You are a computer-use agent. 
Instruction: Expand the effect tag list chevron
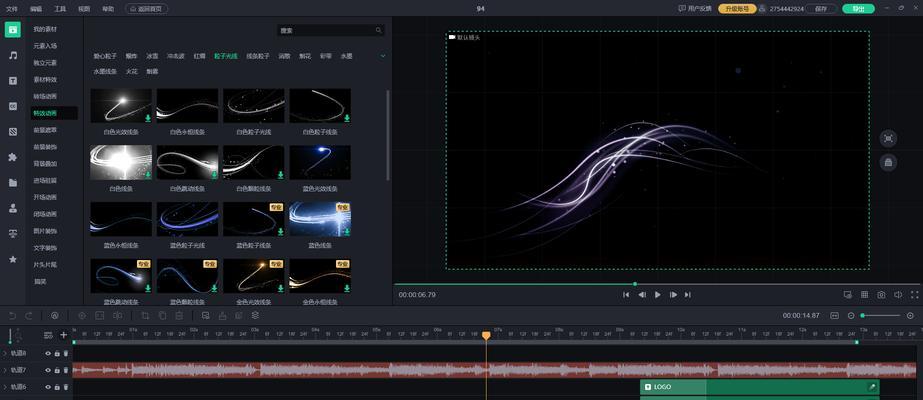click(383, 56)
